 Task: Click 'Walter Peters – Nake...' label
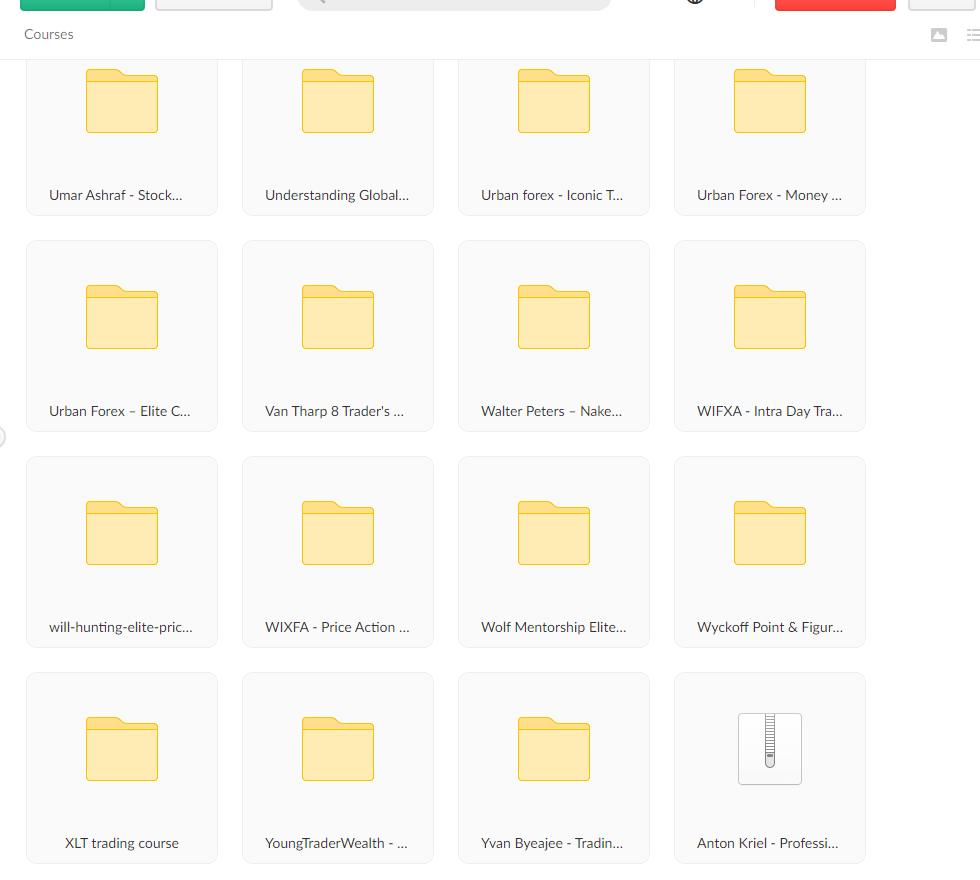click(x=551, y=411)
